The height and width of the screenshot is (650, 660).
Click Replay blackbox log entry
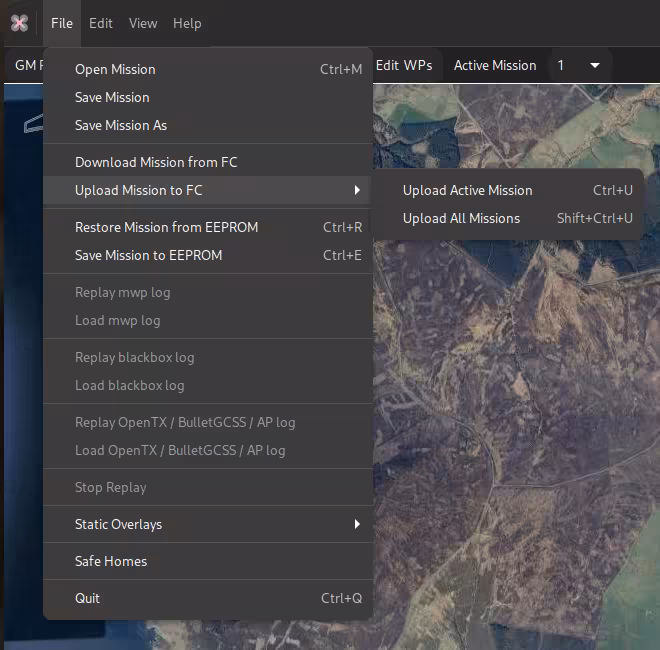[x=208, y=357]
